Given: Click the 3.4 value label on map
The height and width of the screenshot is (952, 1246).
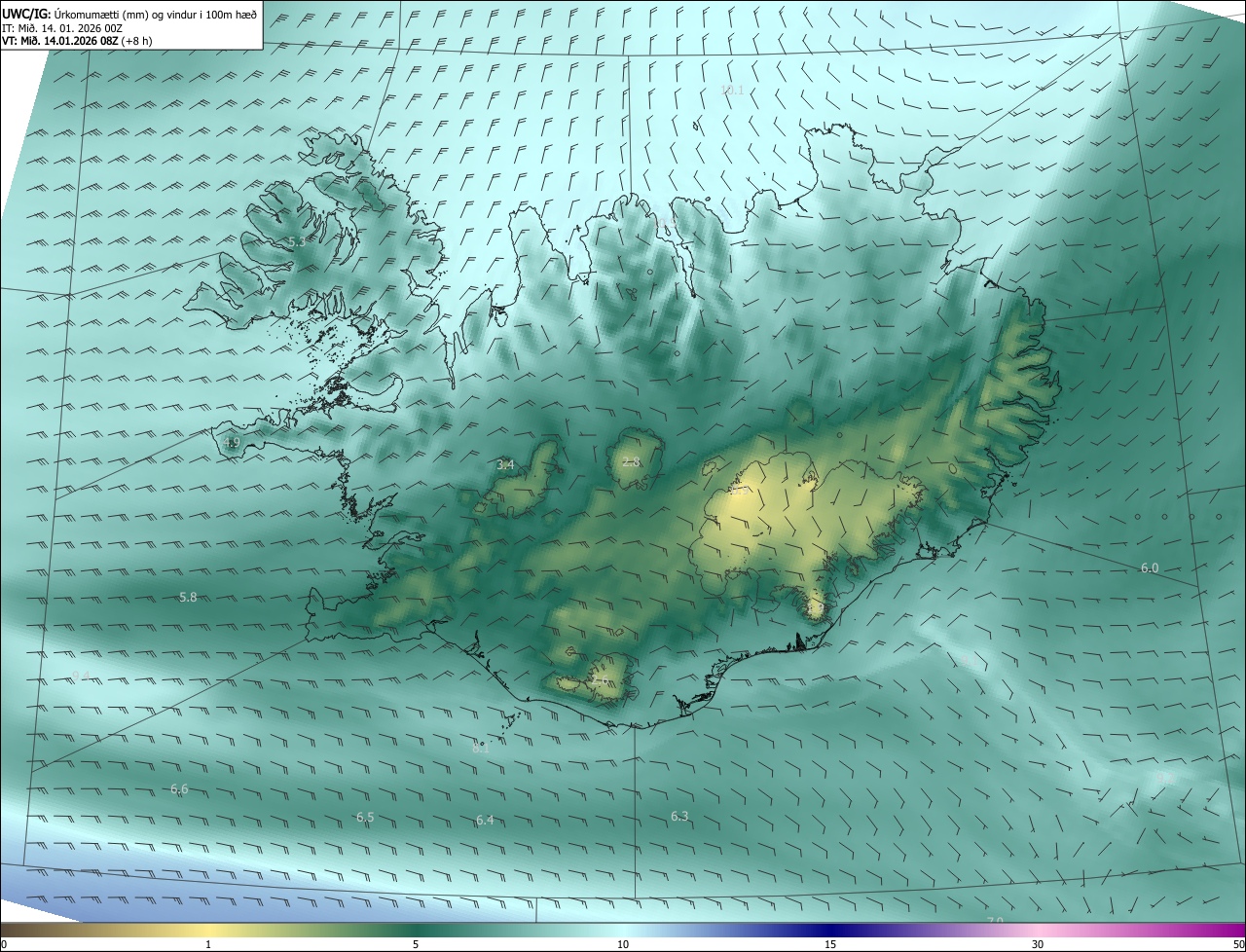Looking at the screenshot, I should 505,465.
